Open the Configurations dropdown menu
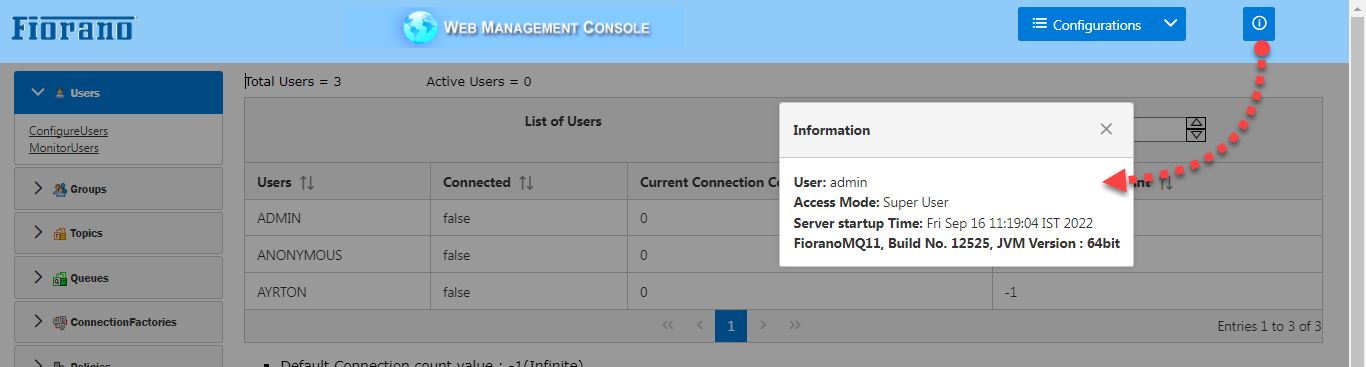1366x367 pixels. point(1101,24)
